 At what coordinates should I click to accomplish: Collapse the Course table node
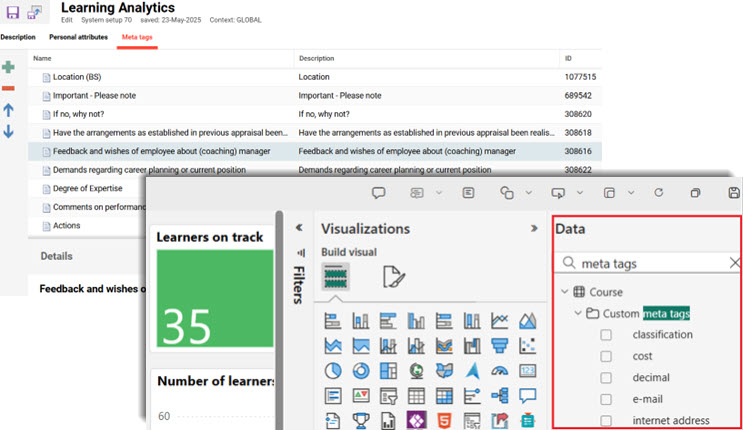pyautogui.click(x=564, y=292)
